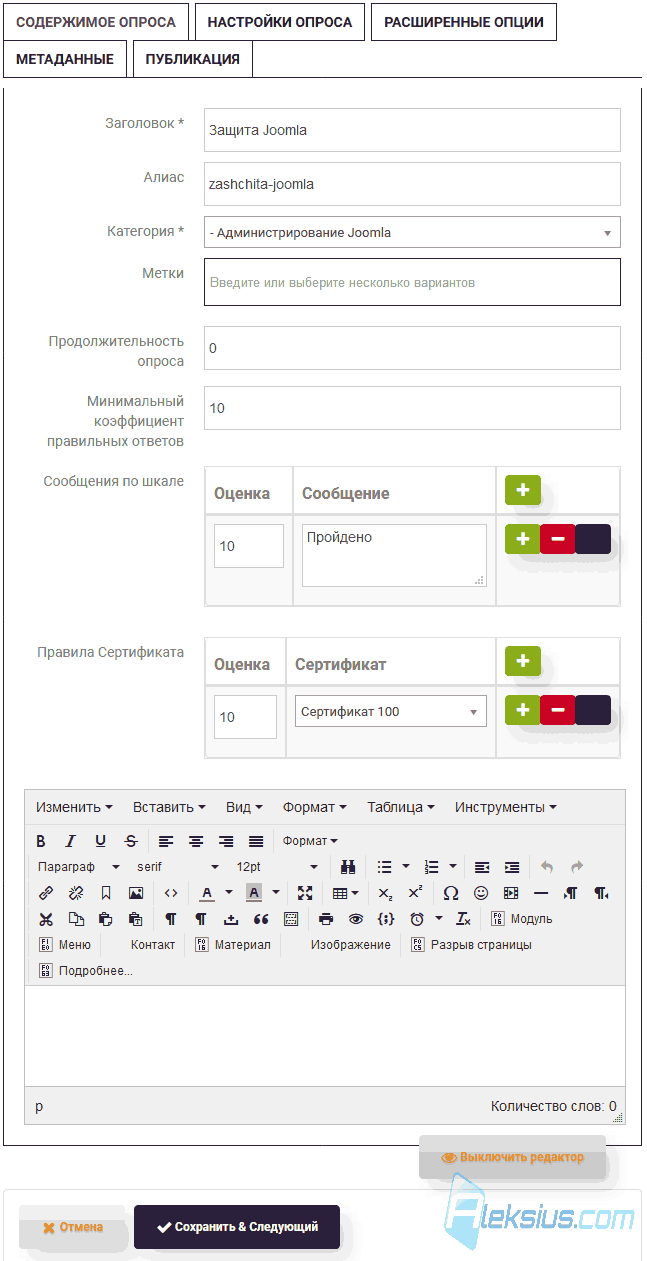Add row in Правила Сертификата header
This screenshot has height=1261, width=647.
click(x=523, y=661)
